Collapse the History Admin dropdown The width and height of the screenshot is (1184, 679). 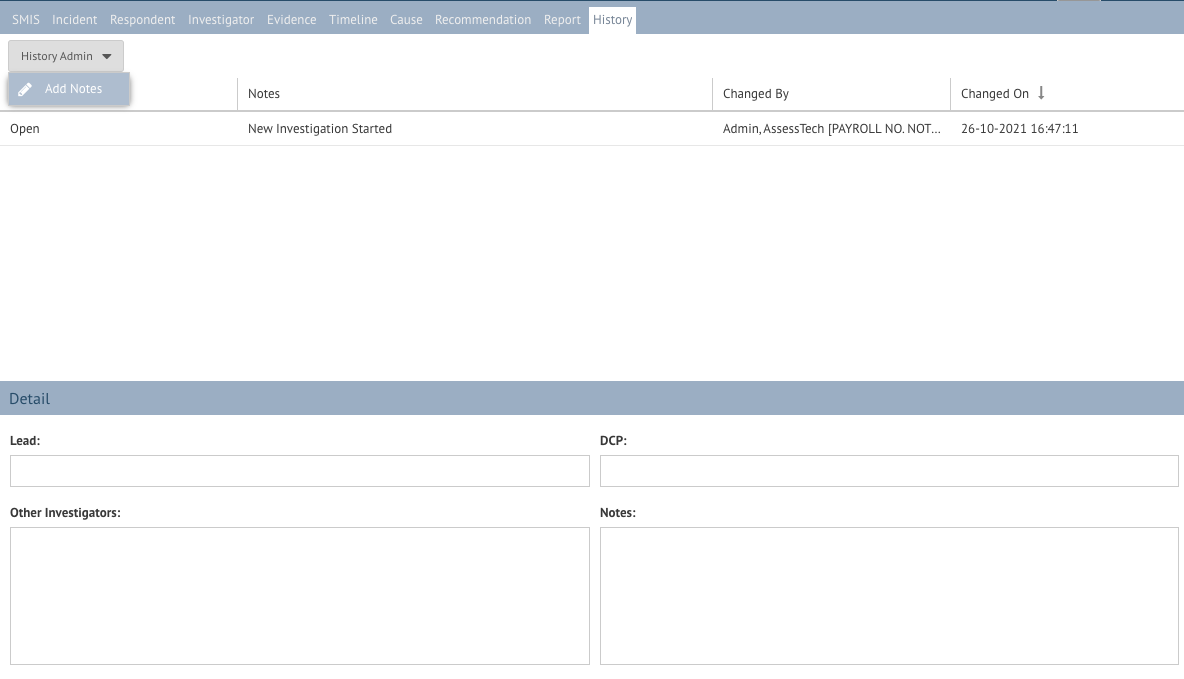click(x=66, y=56)
